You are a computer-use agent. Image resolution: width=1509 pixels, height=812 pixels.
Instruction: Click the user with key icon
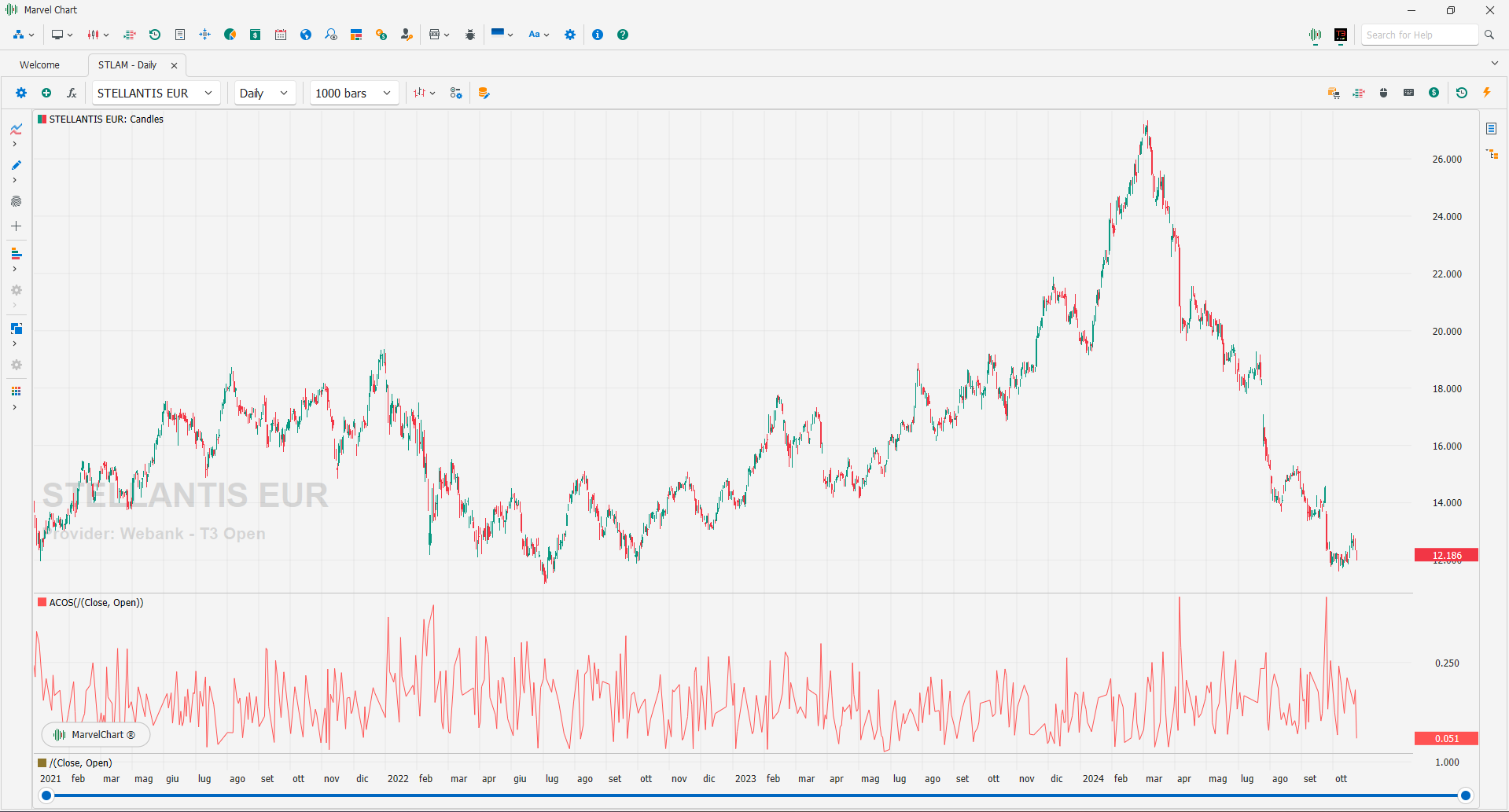407,35
